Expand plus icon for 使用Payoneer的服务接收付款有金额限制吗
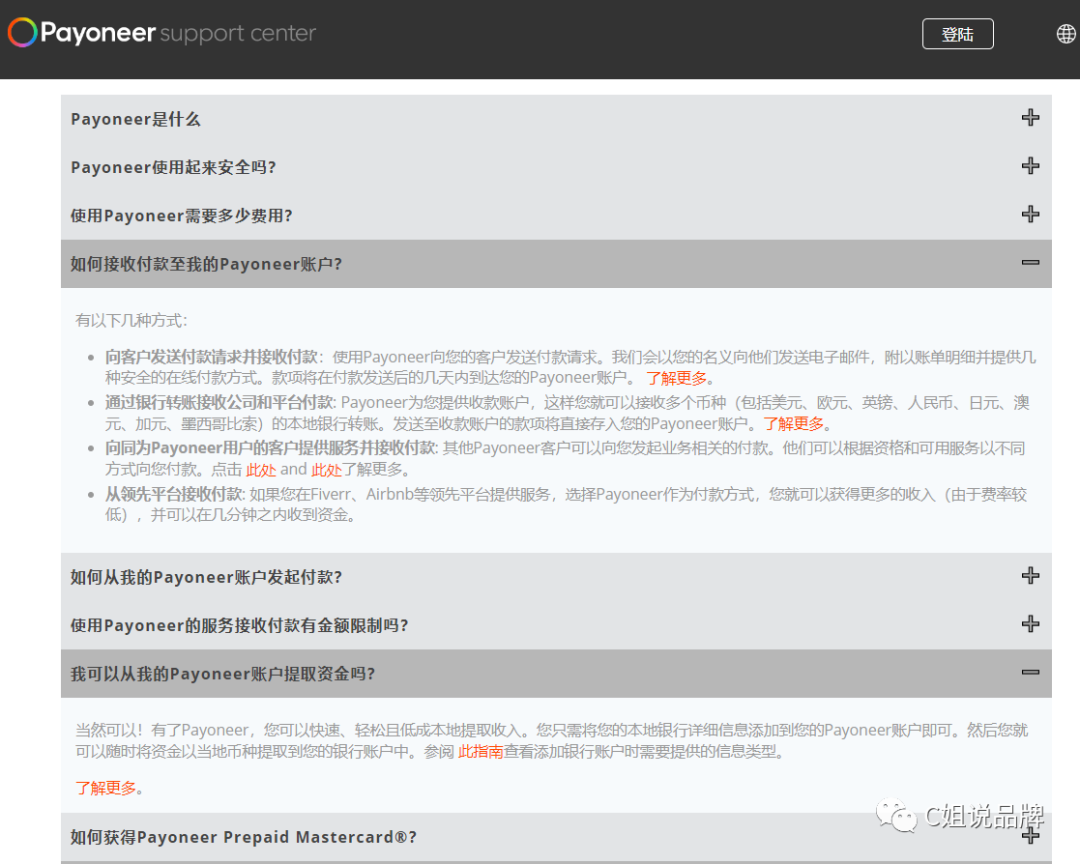1080x864 pixels. 1030,624
